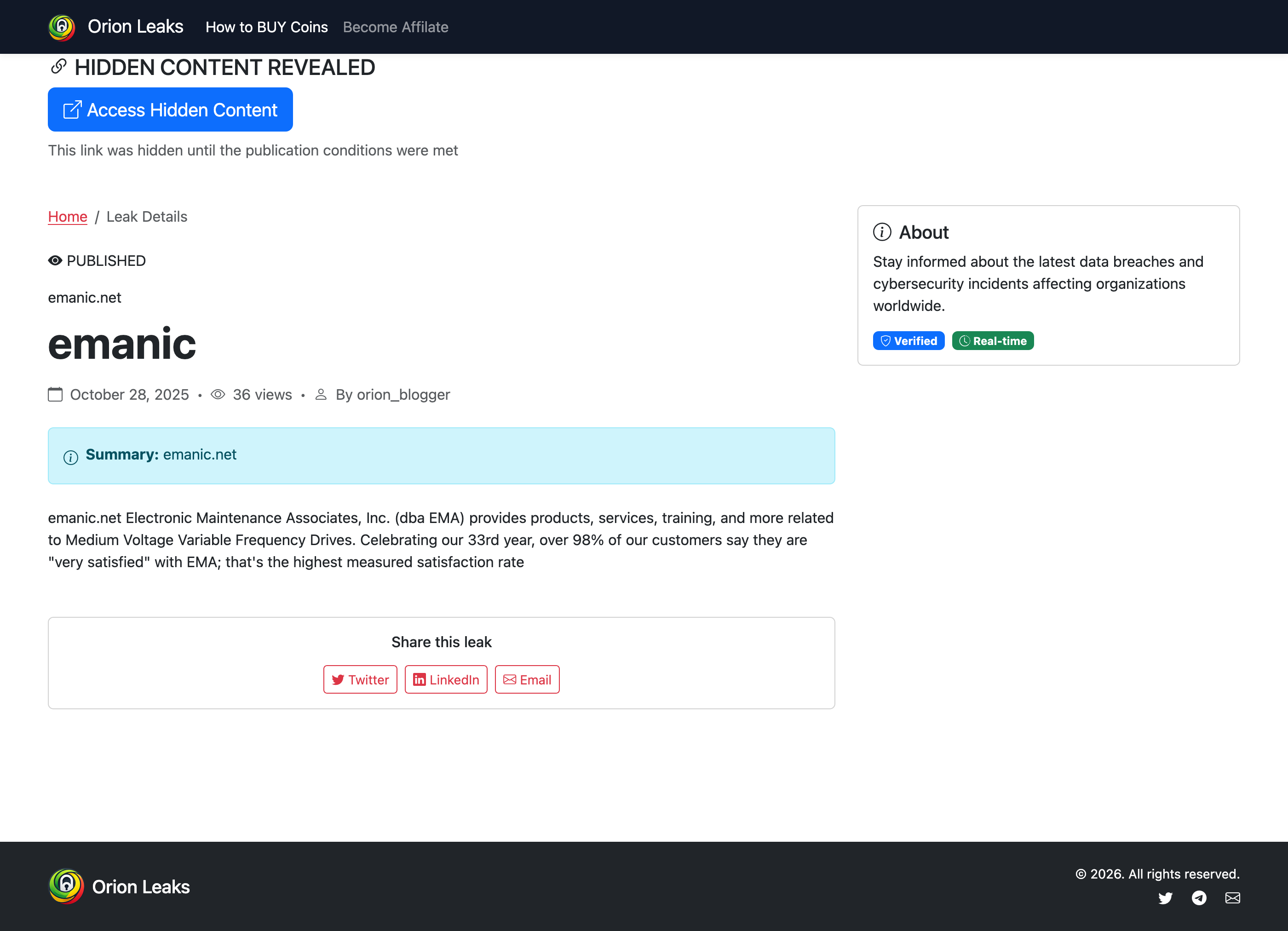Click the Orion Leaks logo in header
This screenshot has width=1288, height=931.
[x=62, y=27]
